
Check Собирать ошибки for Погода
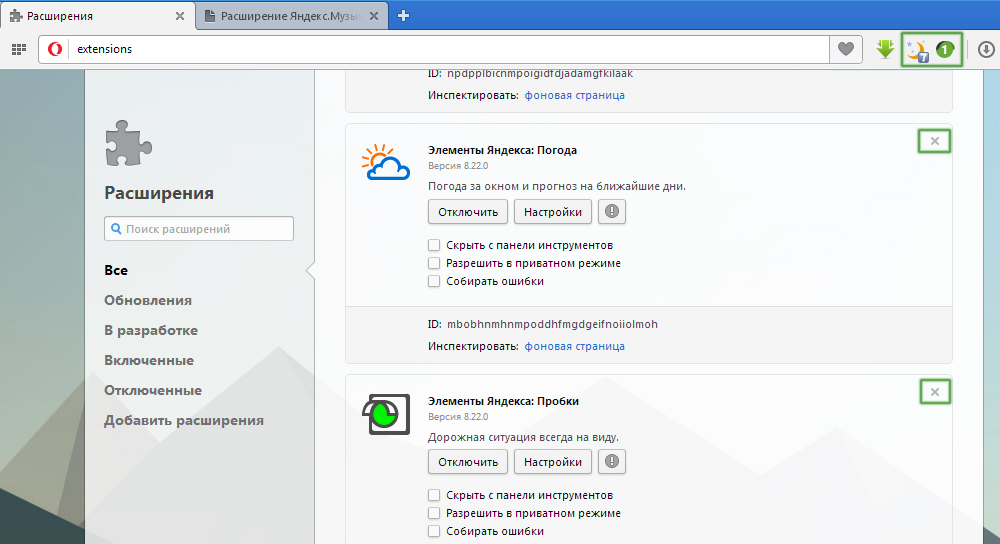pyautogui.click(x=434, y=281)
